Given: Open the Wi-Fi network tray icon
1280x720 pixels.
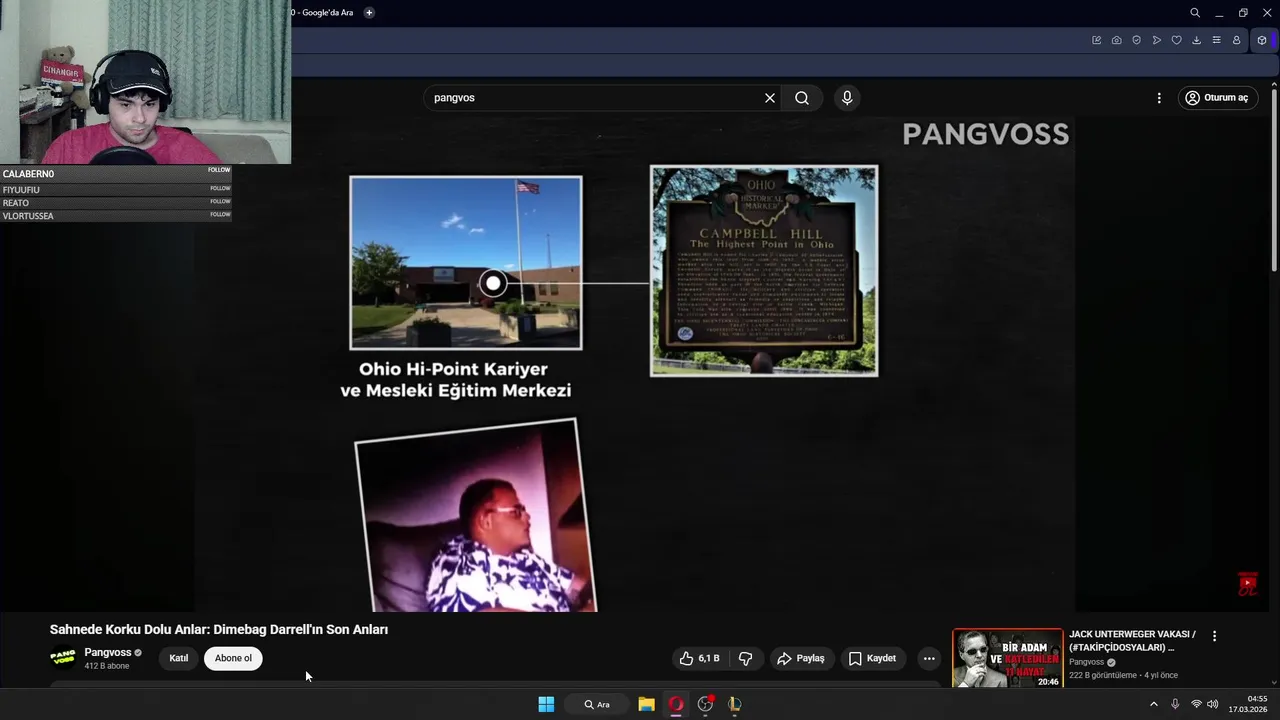Looking at the screenshot, I should [1196, 704].
